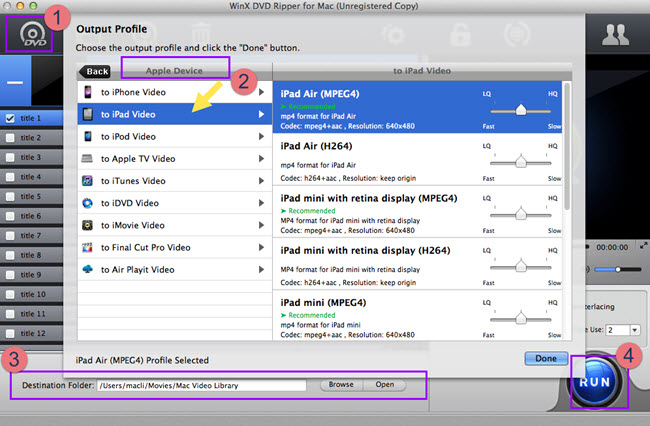This screenshot has width=650, height=426.
Task: Click the Destination Folder path field
Action: click(x=201, y=385)
